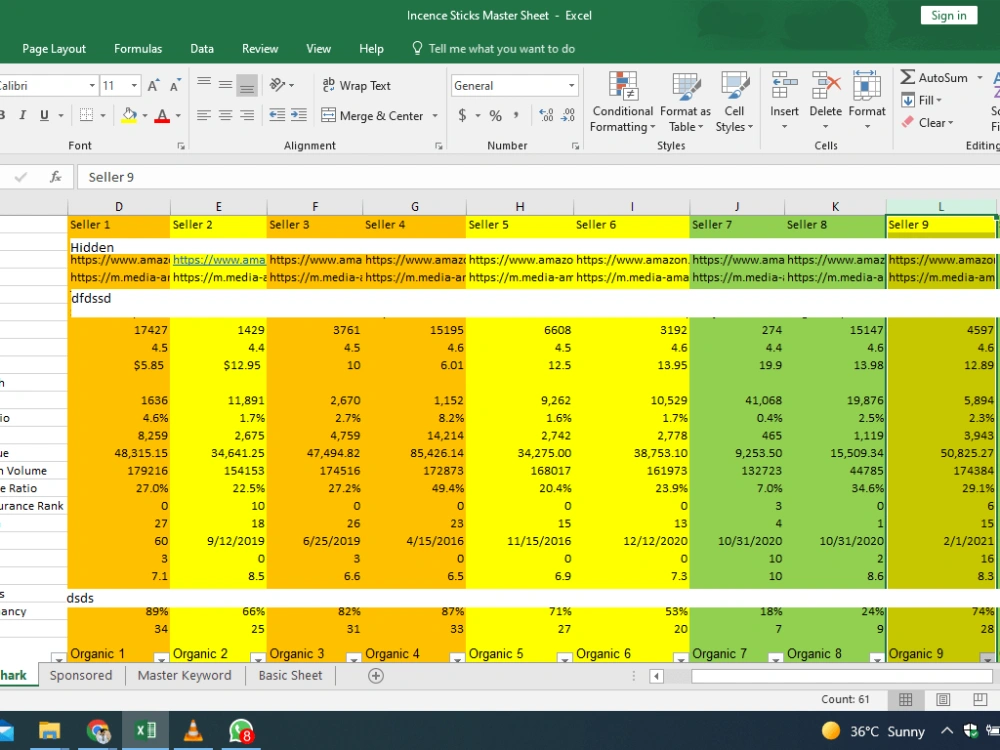Decrease indent
Screen dimensions: 1000x750
277,115
